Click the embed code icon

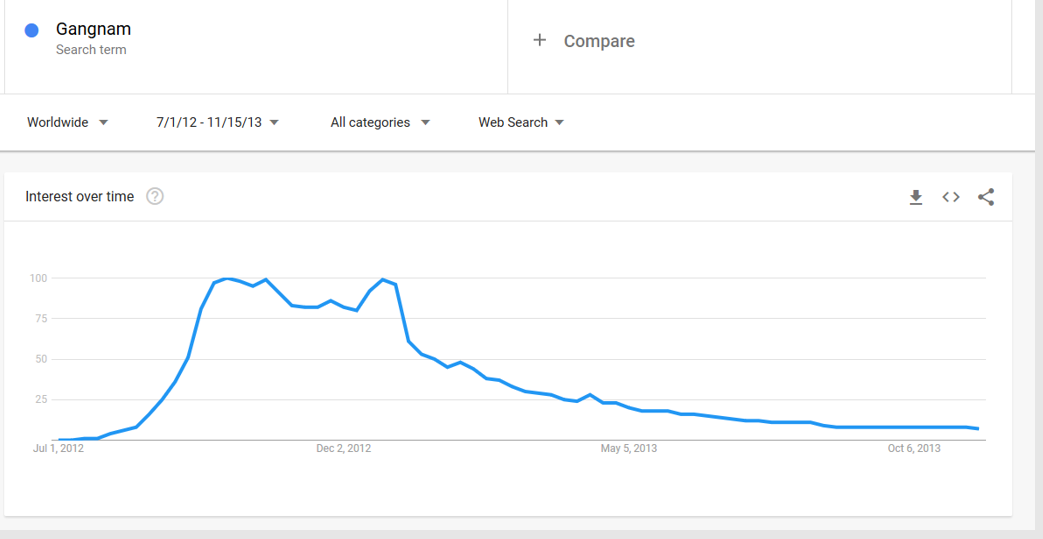[x=951, y=197]
